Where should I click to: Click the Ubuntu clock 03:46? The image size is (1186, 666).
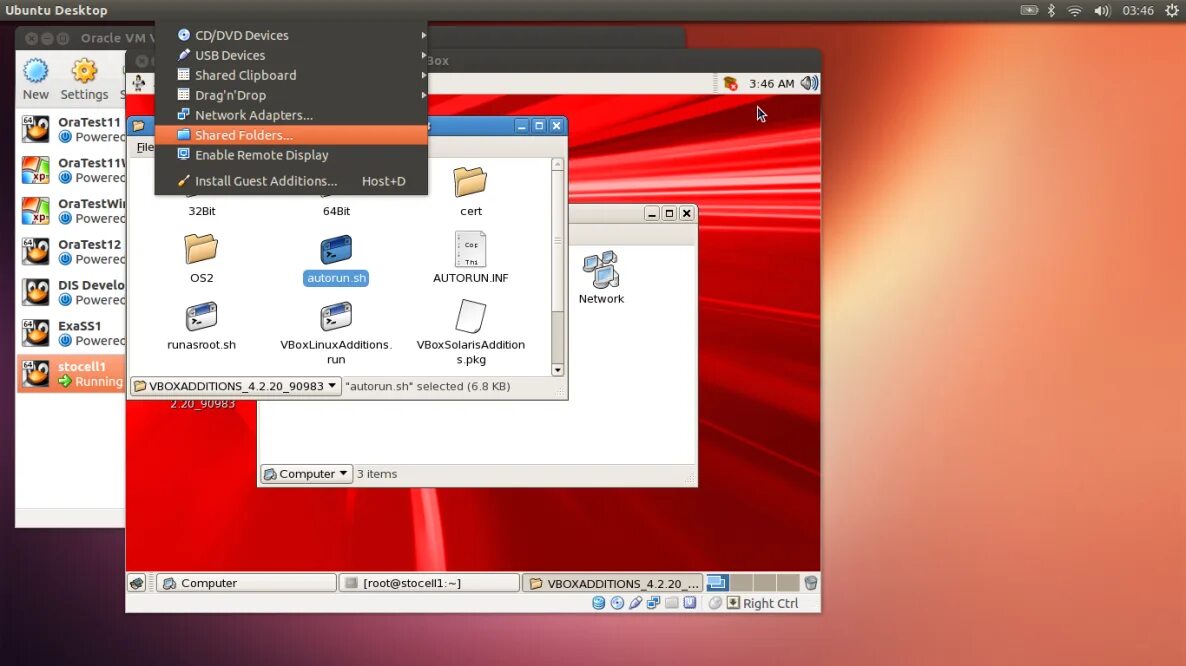click(1138, 11)
